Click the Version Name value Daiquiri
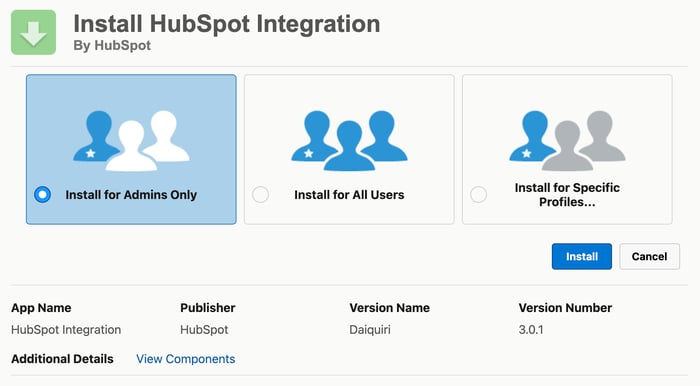The image size is (700, 386). pyautogui.click(x=370, y=330)
